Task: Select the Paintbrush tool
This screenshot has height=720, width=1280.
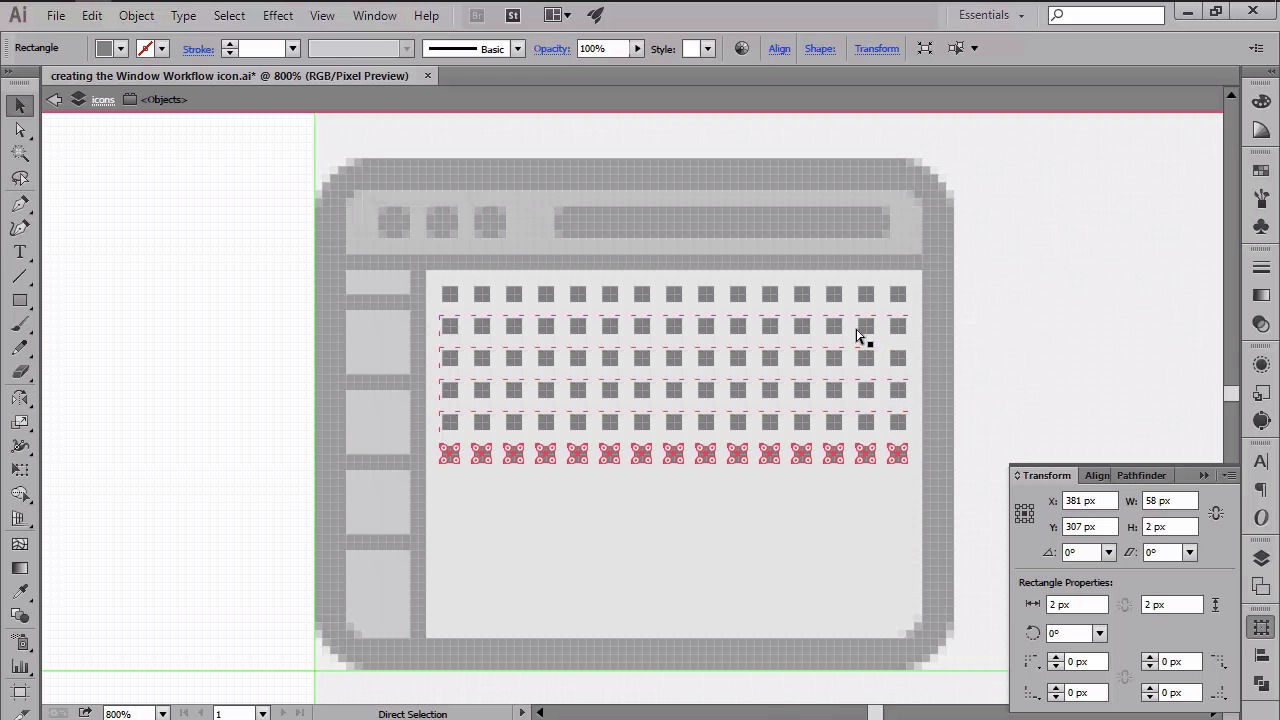Action: click(x=20, y=325)
